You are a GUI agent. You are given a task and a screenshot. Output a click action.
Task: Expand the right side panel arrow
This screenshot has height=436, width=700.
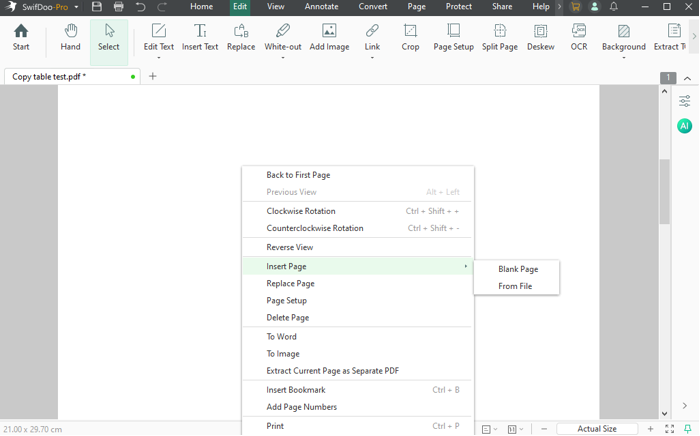tap(685, 405)
